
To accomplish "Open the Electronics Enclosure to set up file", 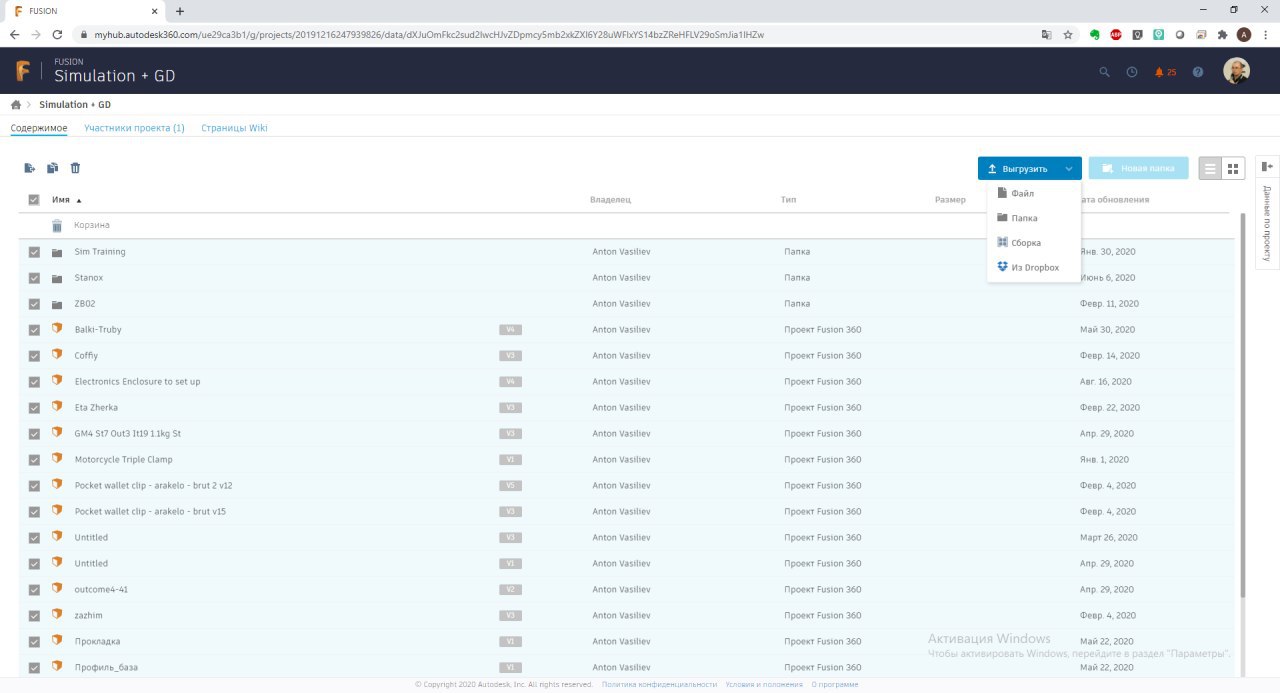I will point(137,382).
